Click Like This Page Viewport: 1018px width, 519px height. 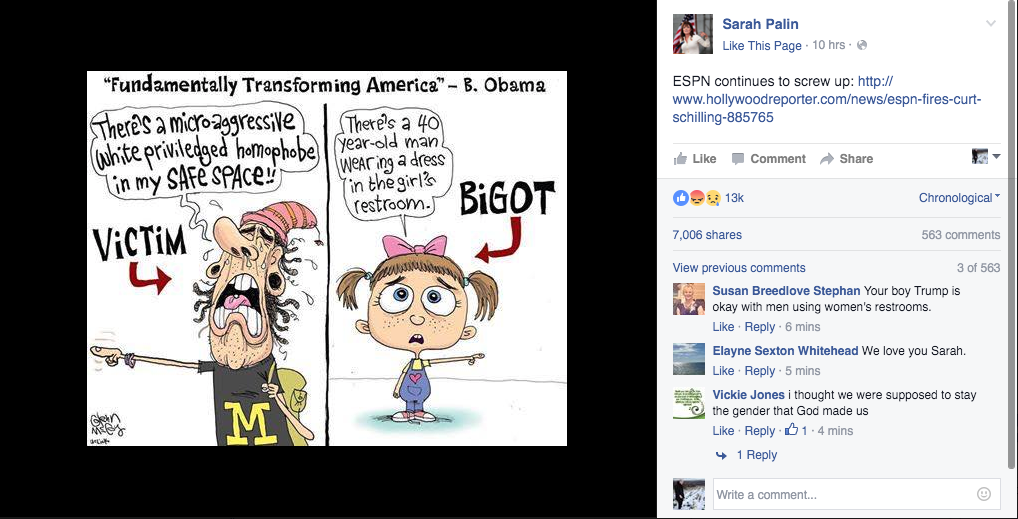[x=762, y=45]
